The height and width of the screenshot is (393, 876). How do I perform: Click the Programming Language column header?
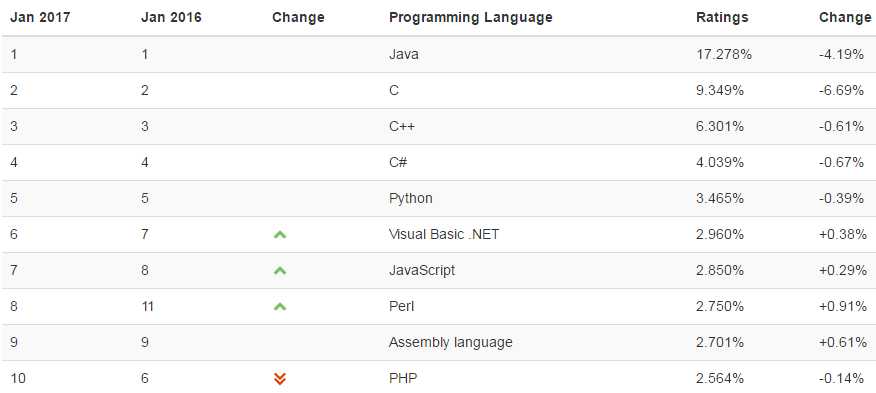pyautogui.click(x=470, y=17)
